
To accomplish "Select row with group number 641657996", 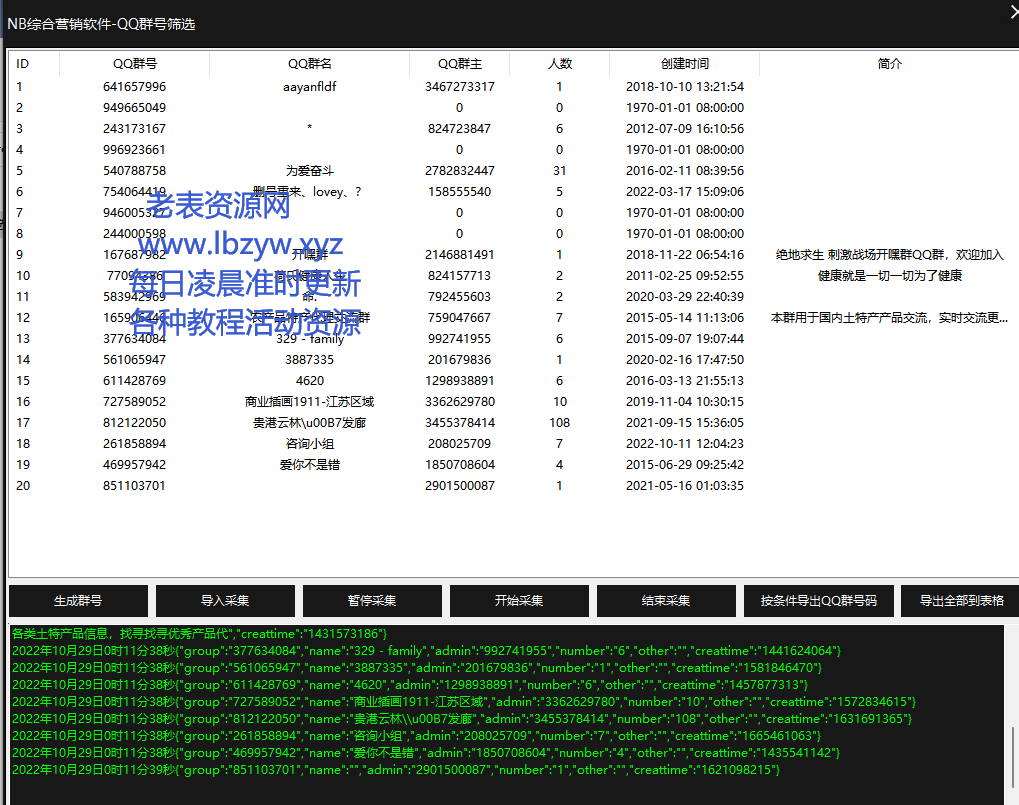I will 134,87.
